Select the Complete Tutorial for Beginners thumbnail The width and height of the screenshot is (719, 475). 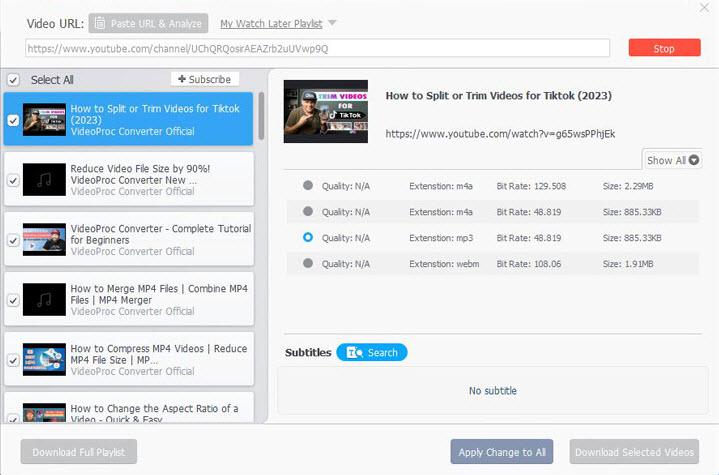pyautogui.click(x=44, y=240)
